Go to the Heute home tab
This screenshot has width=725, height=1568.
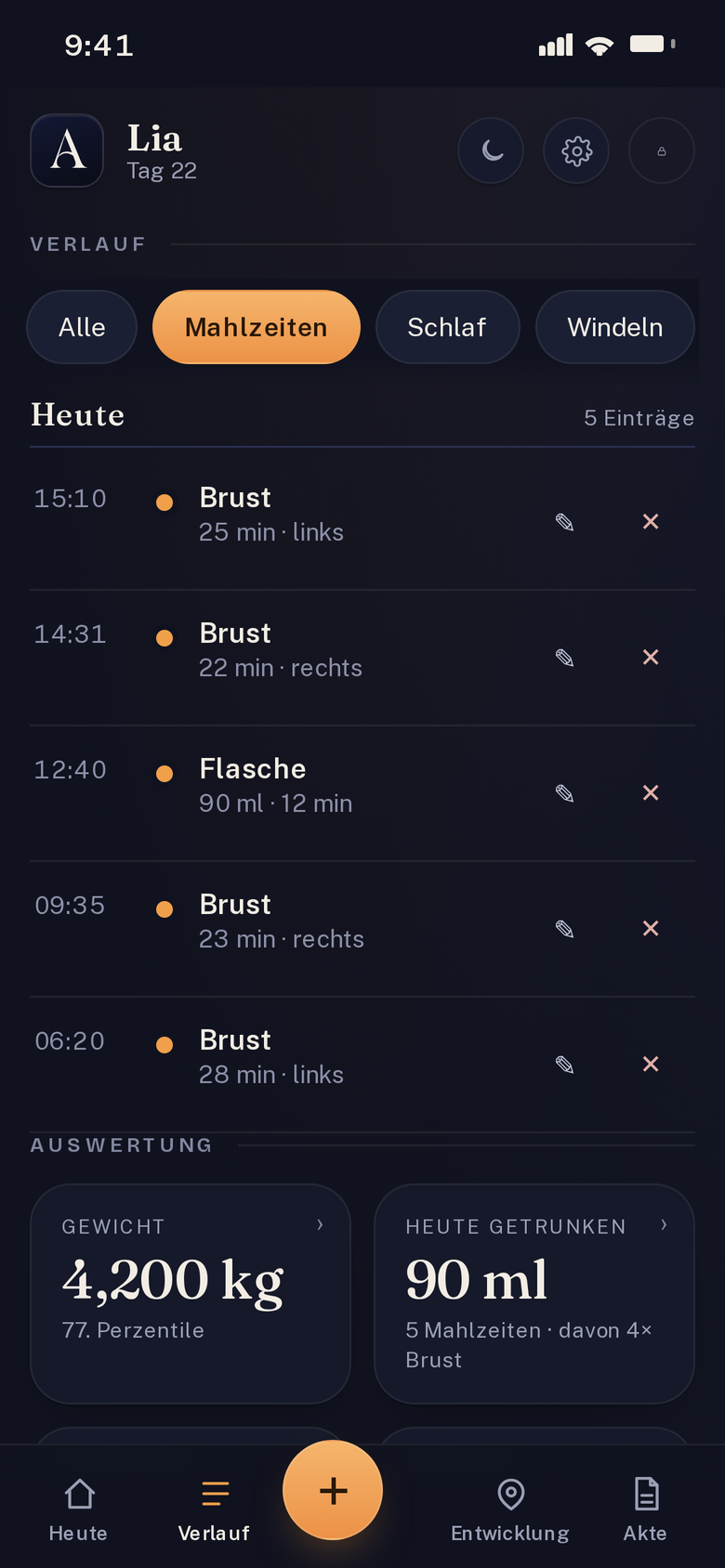point(79,1510)
